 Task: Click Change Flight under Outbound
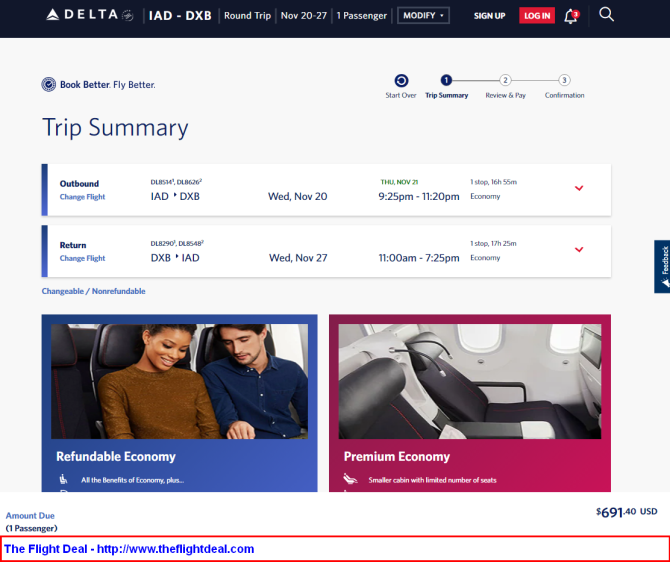pos(82,197)
